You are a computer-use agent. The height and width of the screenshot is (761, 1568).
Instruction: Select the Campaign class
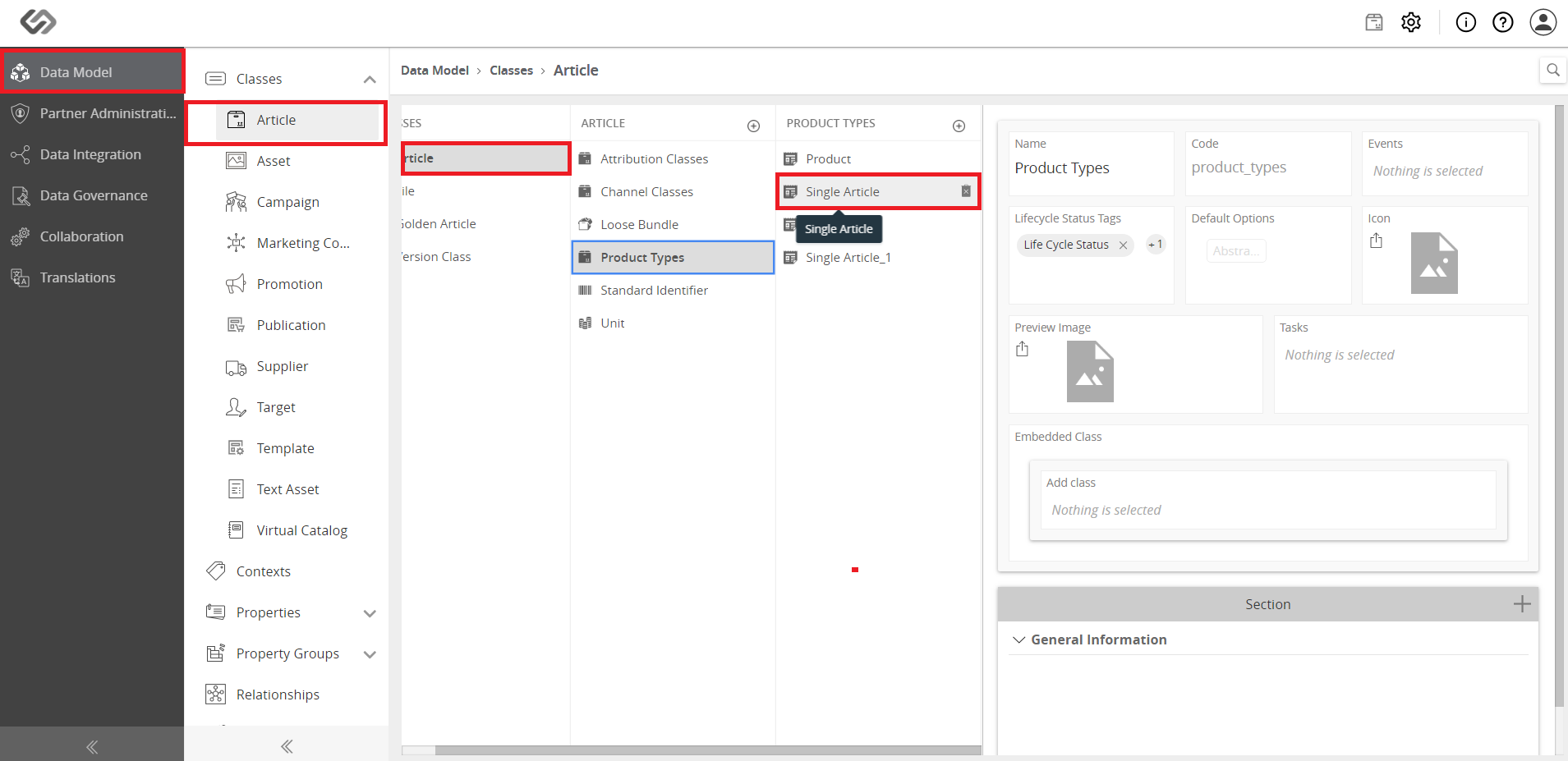tap(298, 202)
